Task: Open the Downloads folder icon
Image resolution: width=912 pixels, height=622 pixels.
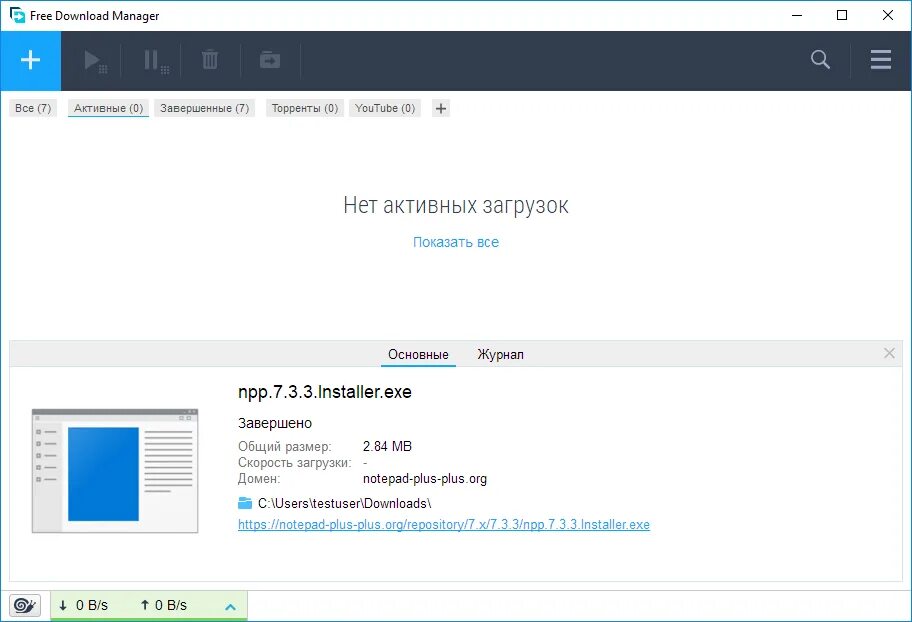Action: [245, 503]
